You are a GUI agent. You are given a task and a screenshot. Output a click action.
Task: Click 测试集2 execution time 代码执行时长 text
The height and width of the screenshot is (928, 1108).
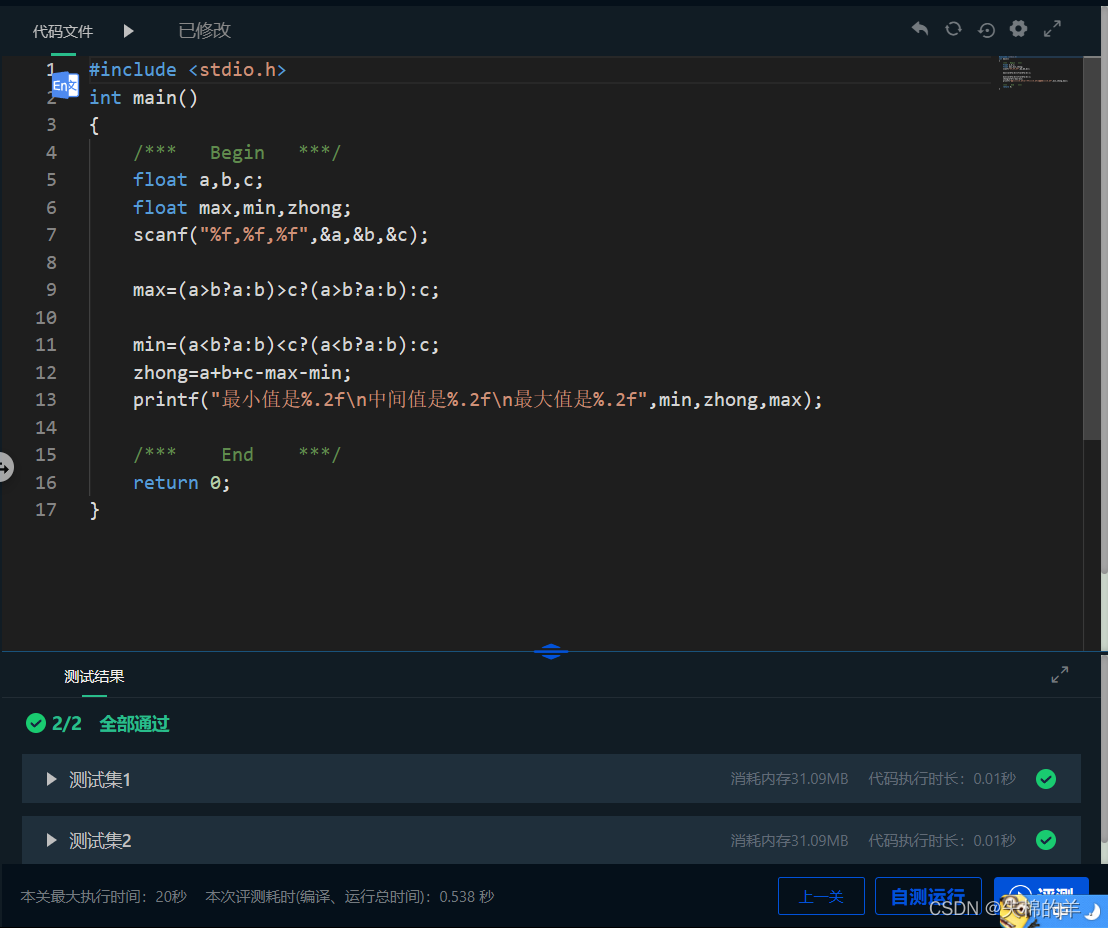point(942,840)
